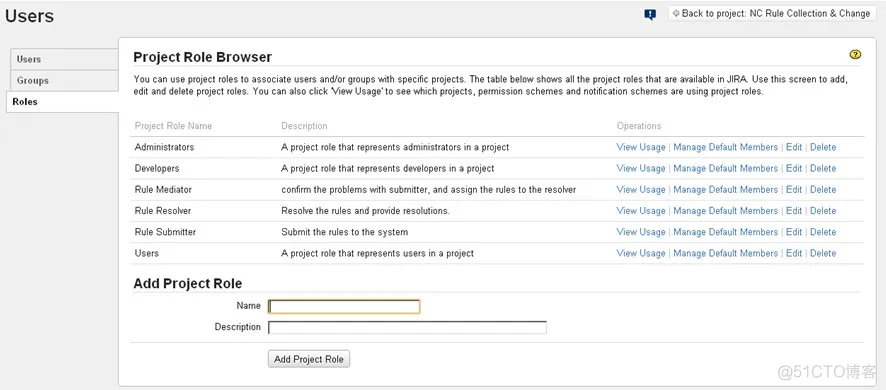
Task: Delete the Developers project role
Action: [x=823, y=168]
